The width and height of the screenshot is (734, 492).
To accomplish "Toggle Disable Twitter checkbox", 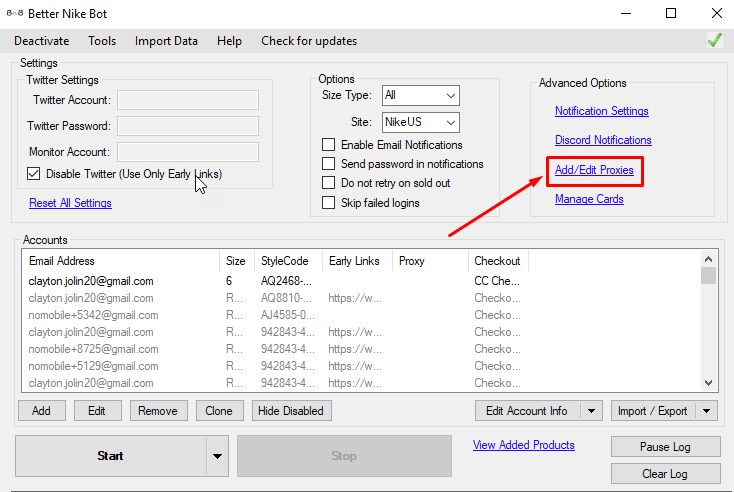I will click(35, 174).
